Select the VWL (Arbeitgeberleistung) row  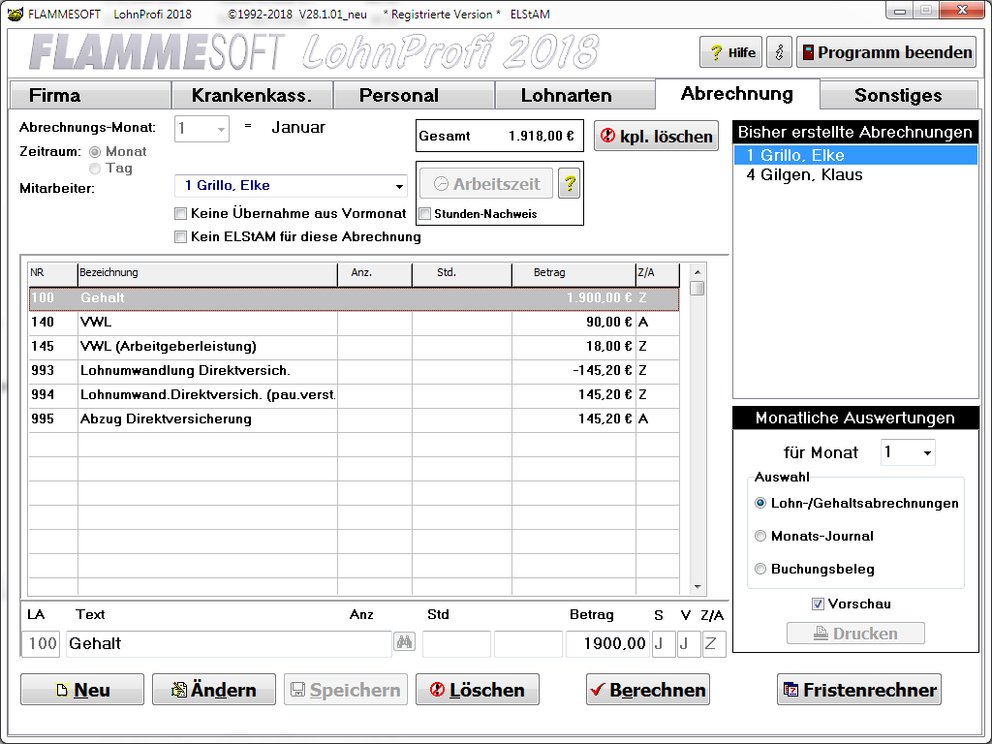click(x=354, y=347)
